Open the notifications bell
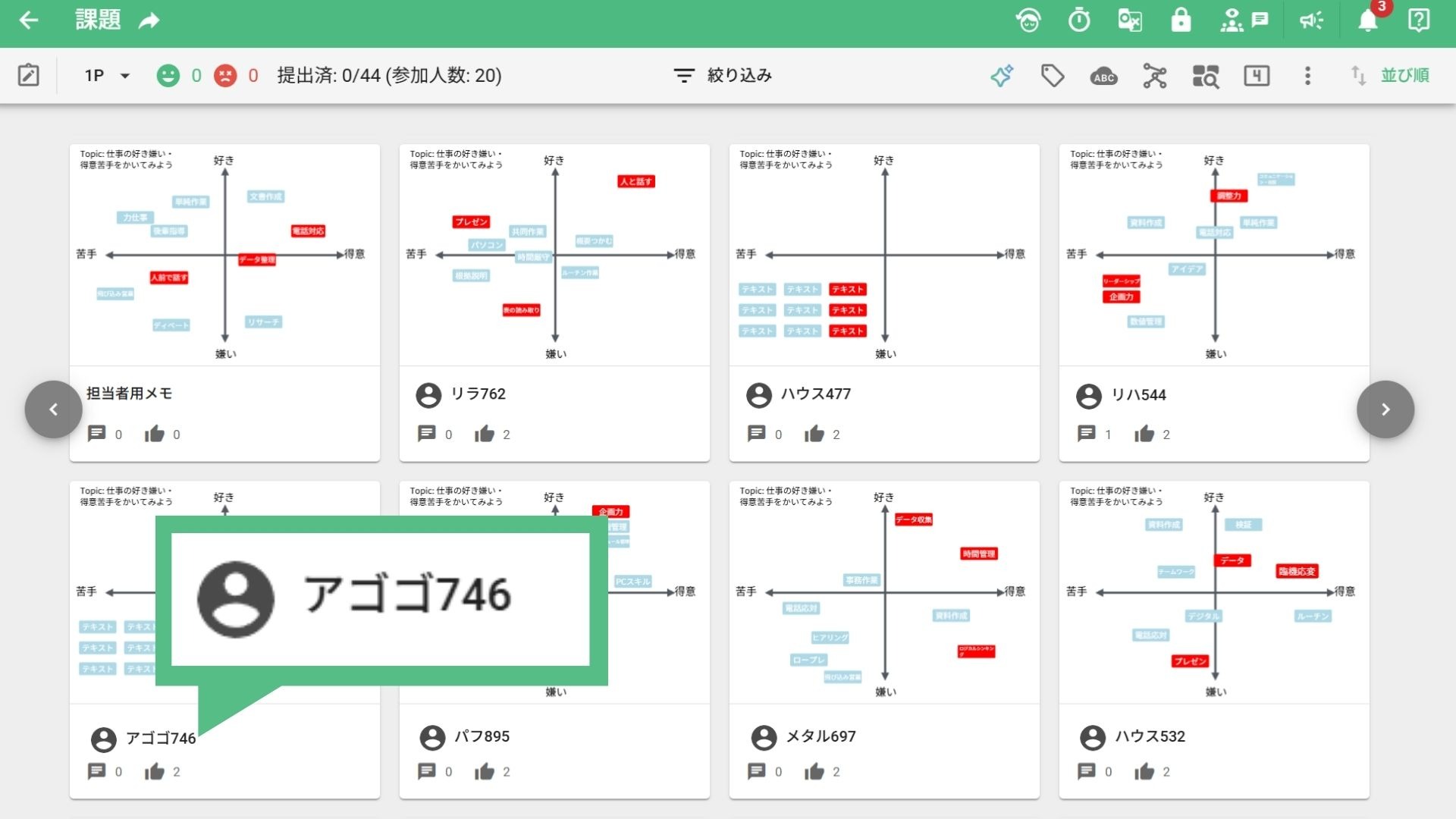Screen dimensions: 1456x819 click(x=1368, y=20)
